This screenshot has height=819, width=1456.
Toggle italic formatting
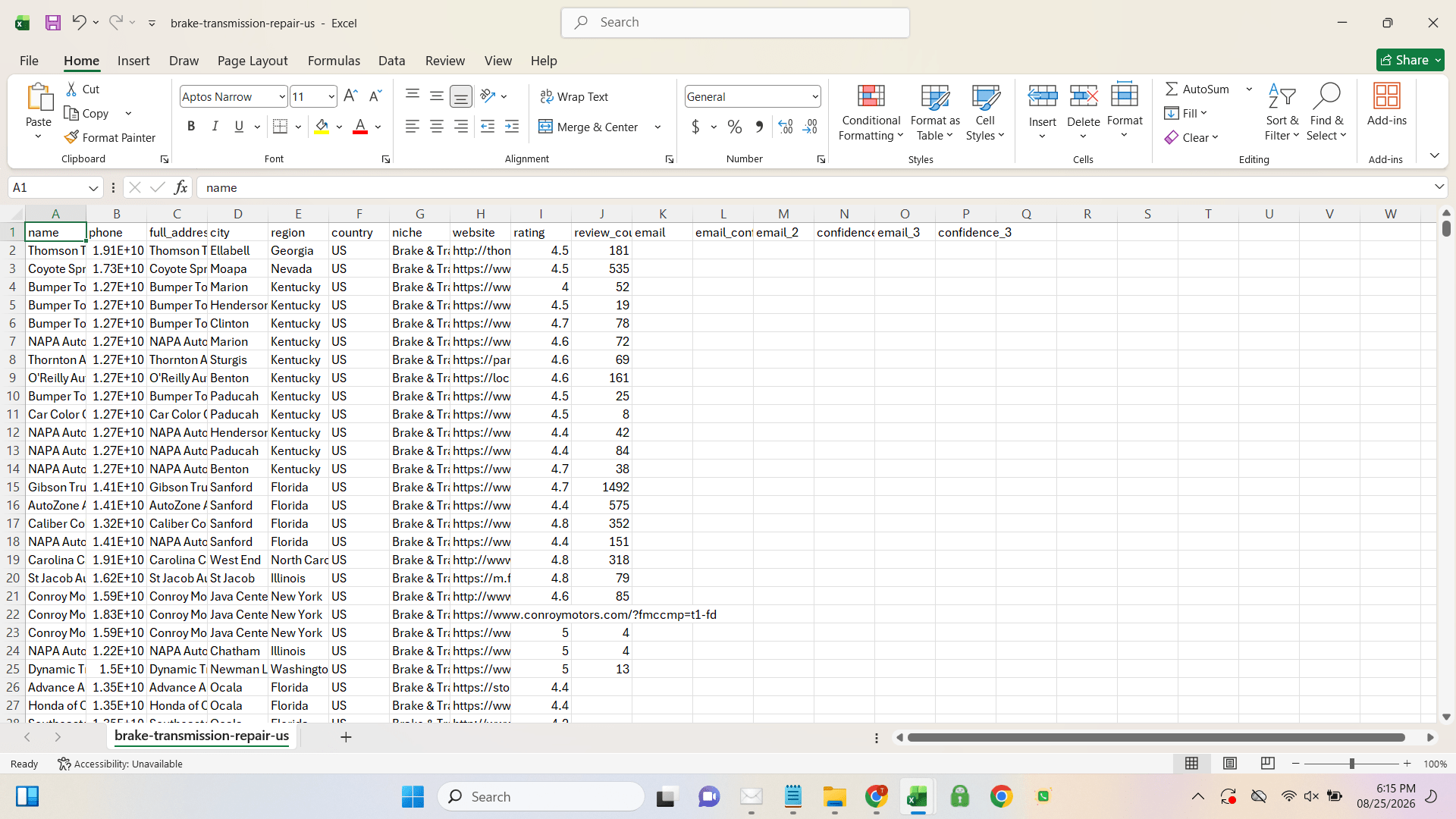point(215,127)
